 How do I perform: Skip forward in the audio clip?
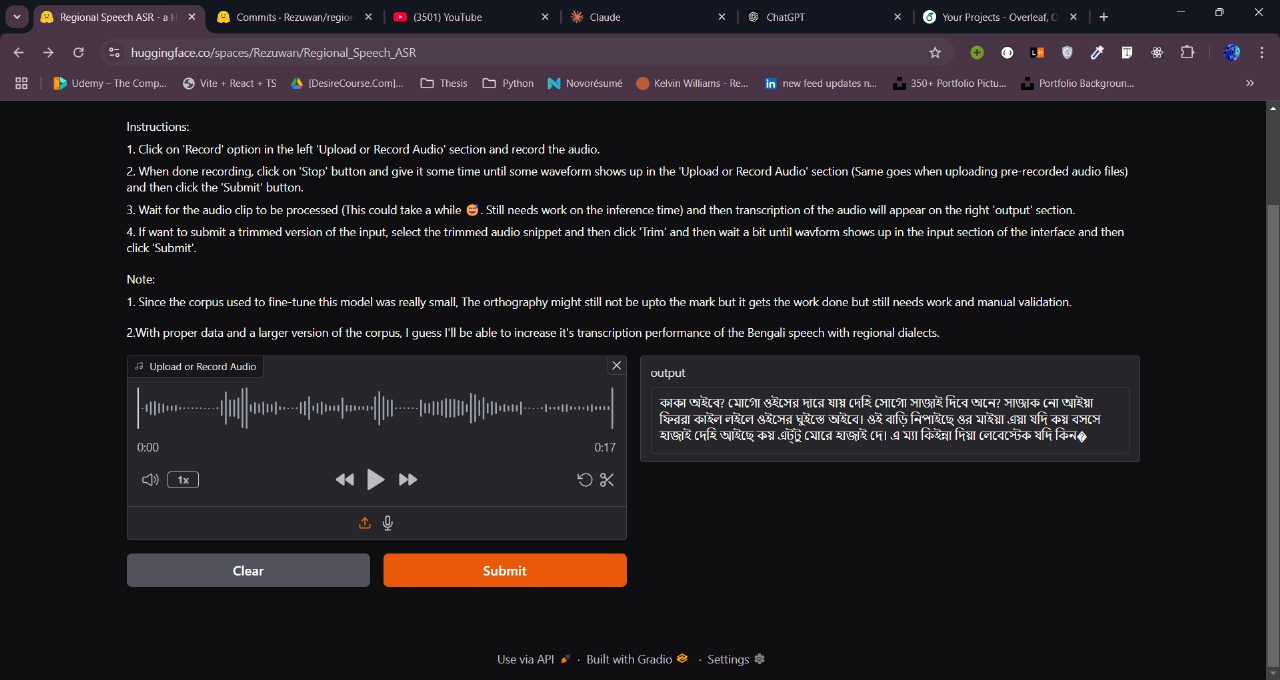408,480
